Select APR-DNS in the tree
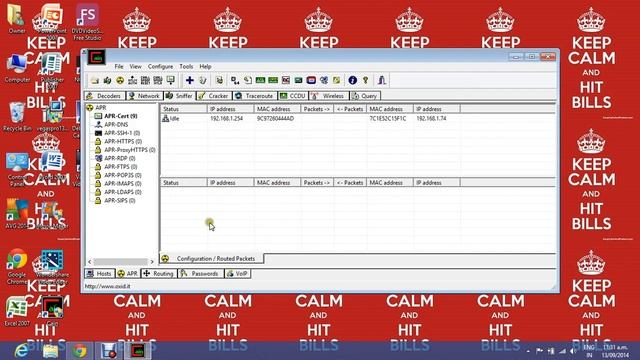The height and width of the screenshot is (360, 640). [x=111, y=124]
